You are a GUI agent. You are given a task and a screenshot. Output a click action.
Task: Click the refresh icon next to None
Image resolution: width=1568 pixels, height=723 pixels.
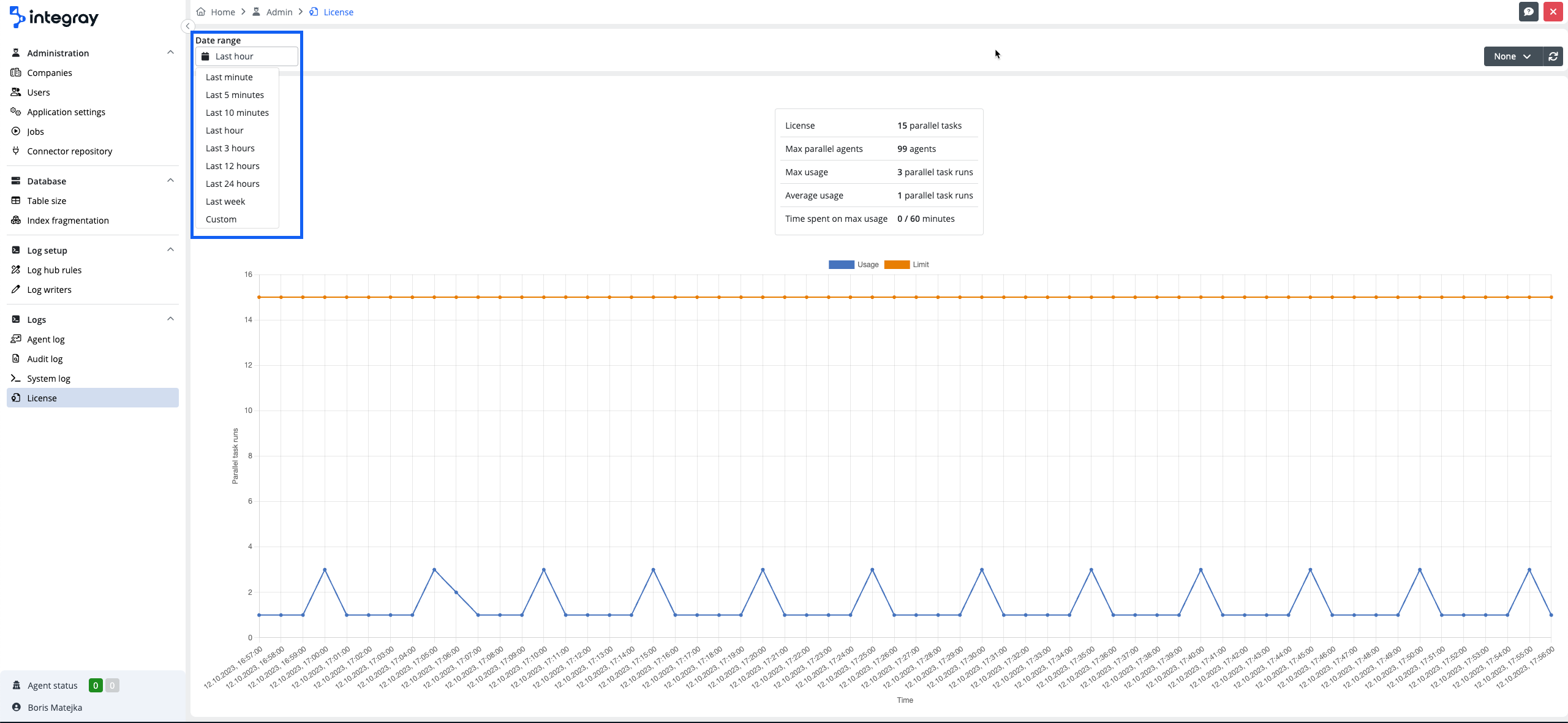[1553, 56]
